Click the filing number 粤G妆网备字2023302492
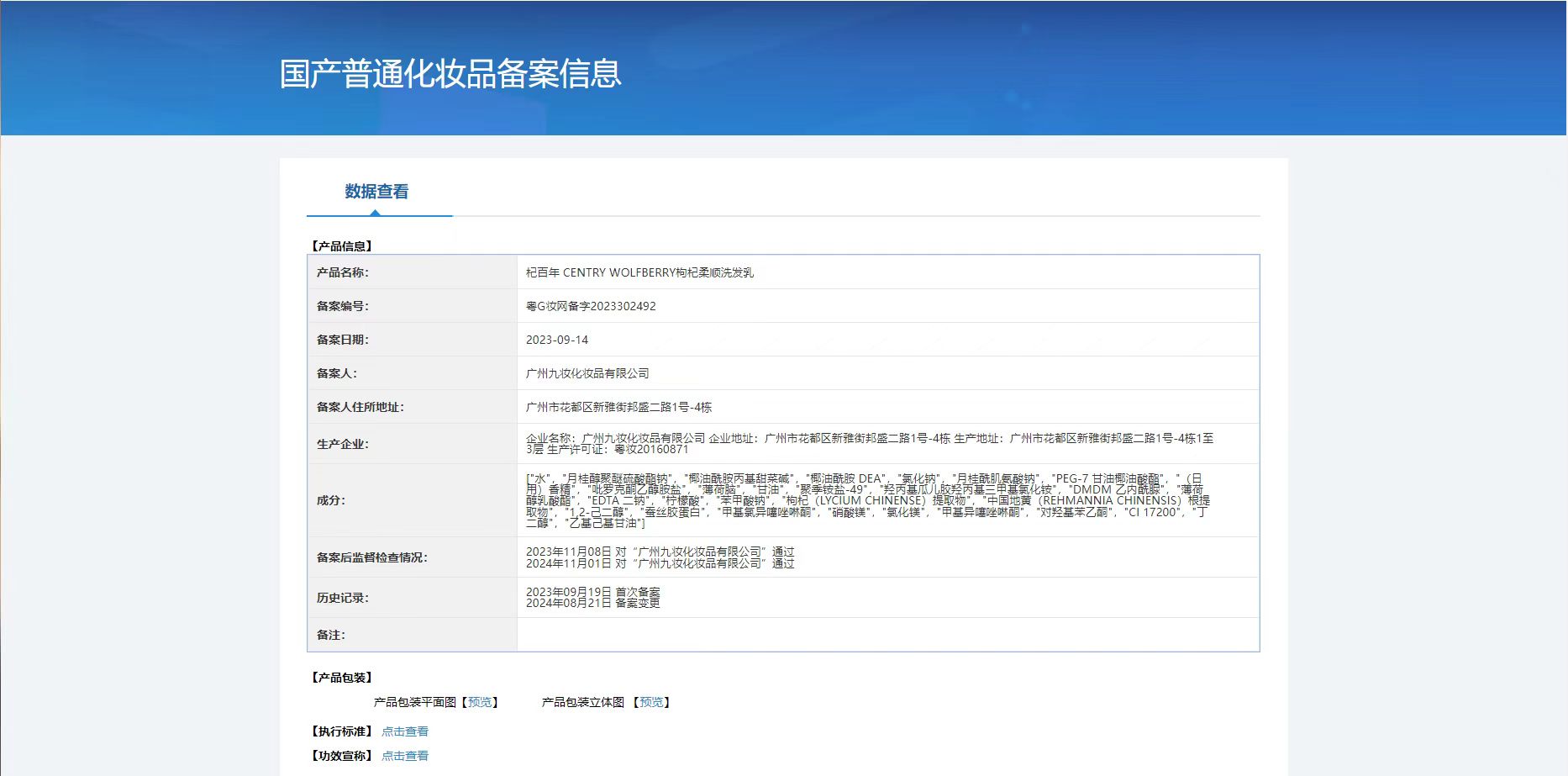 (x=591, y=306)
